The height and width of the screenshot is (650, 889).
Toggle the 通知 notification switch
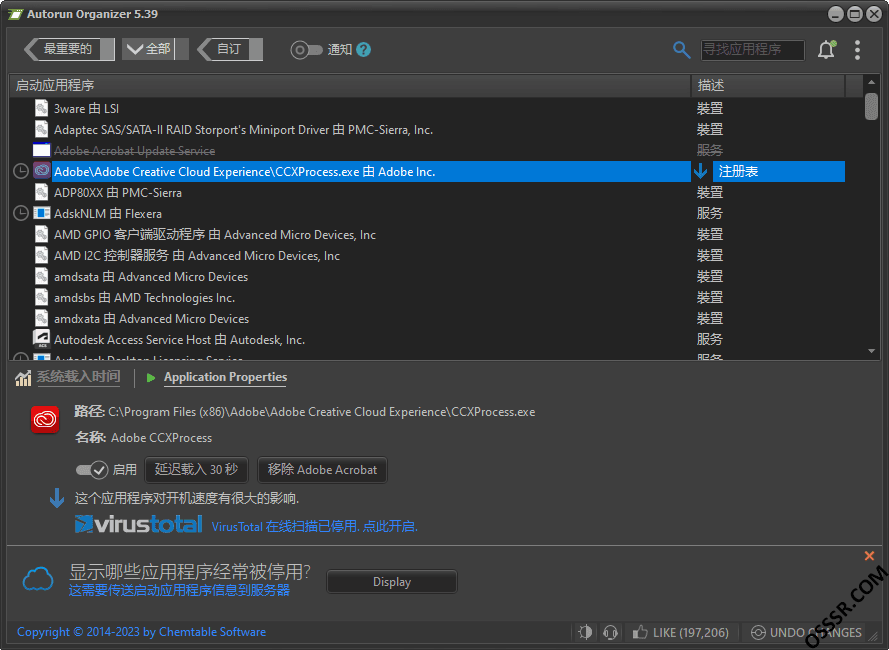pos(306,50)
